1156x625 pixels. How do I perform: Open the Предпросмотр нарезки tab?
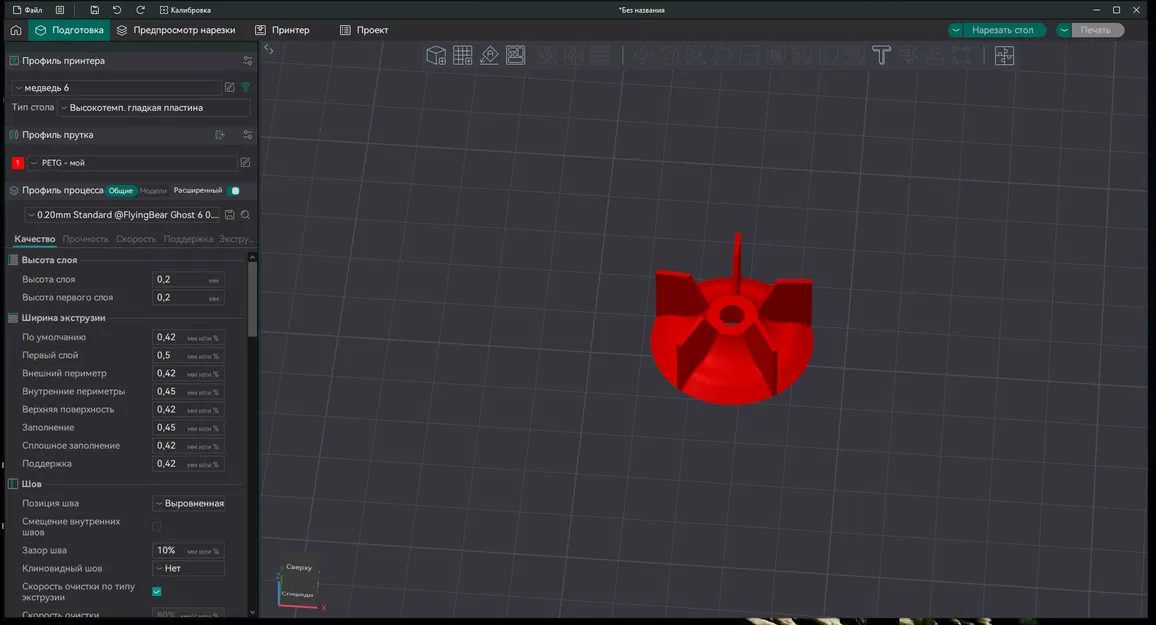pyautogui.click(x=175, y=30)
